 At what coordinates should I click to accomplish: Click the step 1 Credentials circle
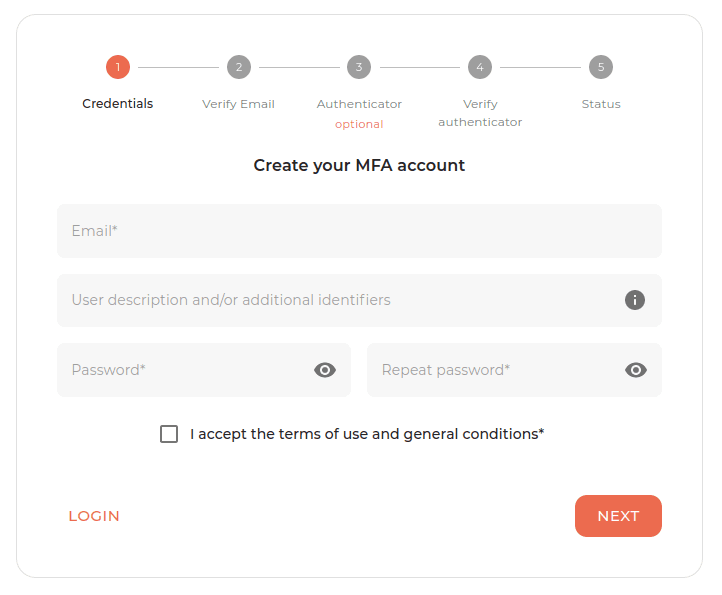(x=118, y=67)
